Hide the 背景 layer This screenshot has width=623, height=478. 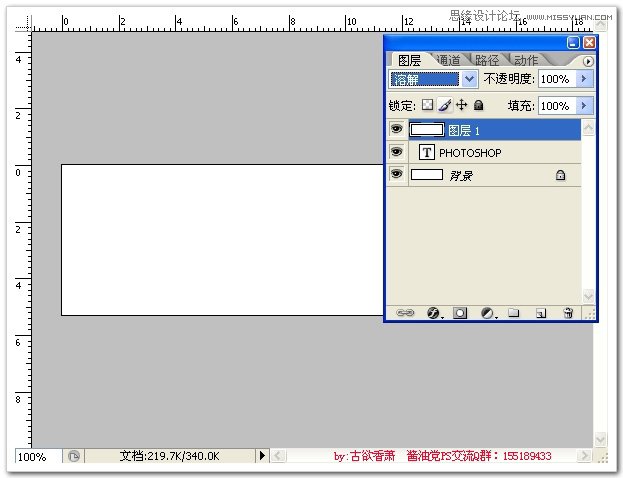(x=397, y=174)
